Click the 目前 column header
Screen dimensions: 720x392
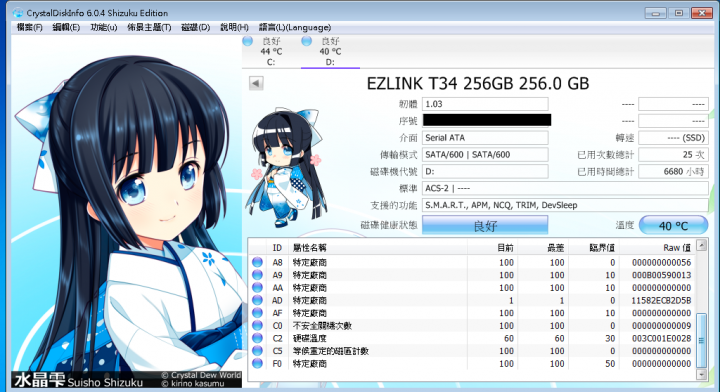pos(492,248)
